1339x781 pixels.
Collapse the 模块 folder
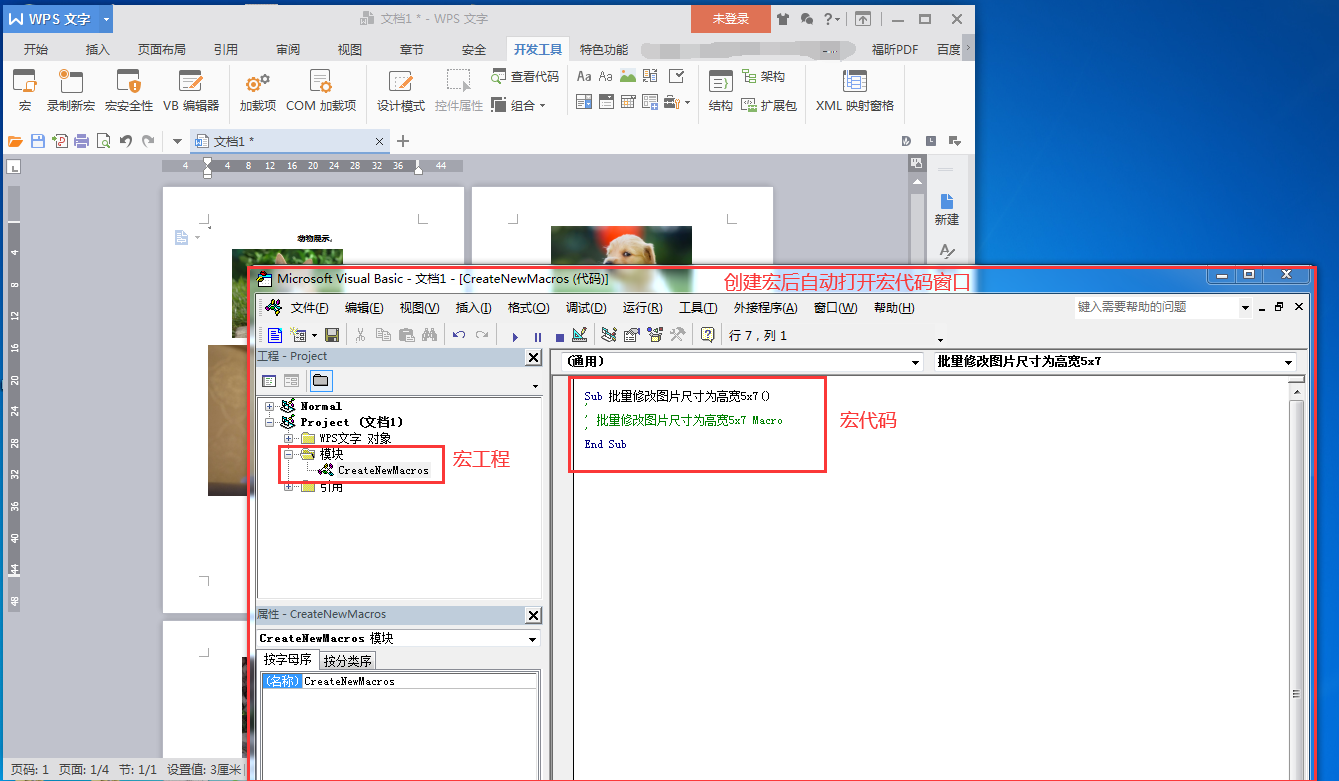tap(288, 454)
